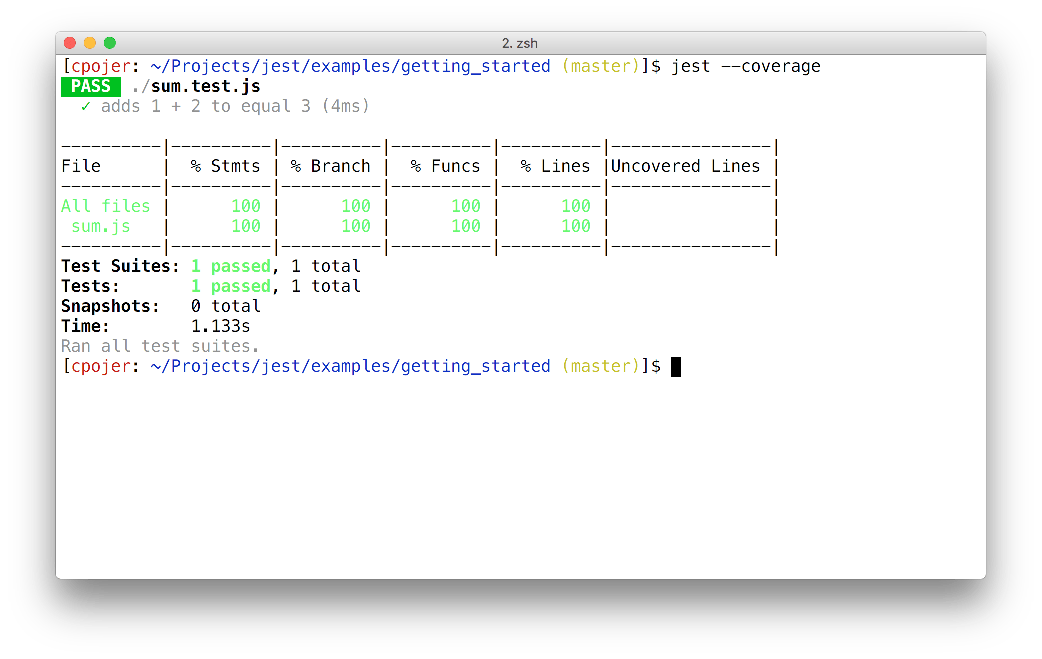Click the block cursor at the active prompt
1042x659 pixels.
pos(676,366)
